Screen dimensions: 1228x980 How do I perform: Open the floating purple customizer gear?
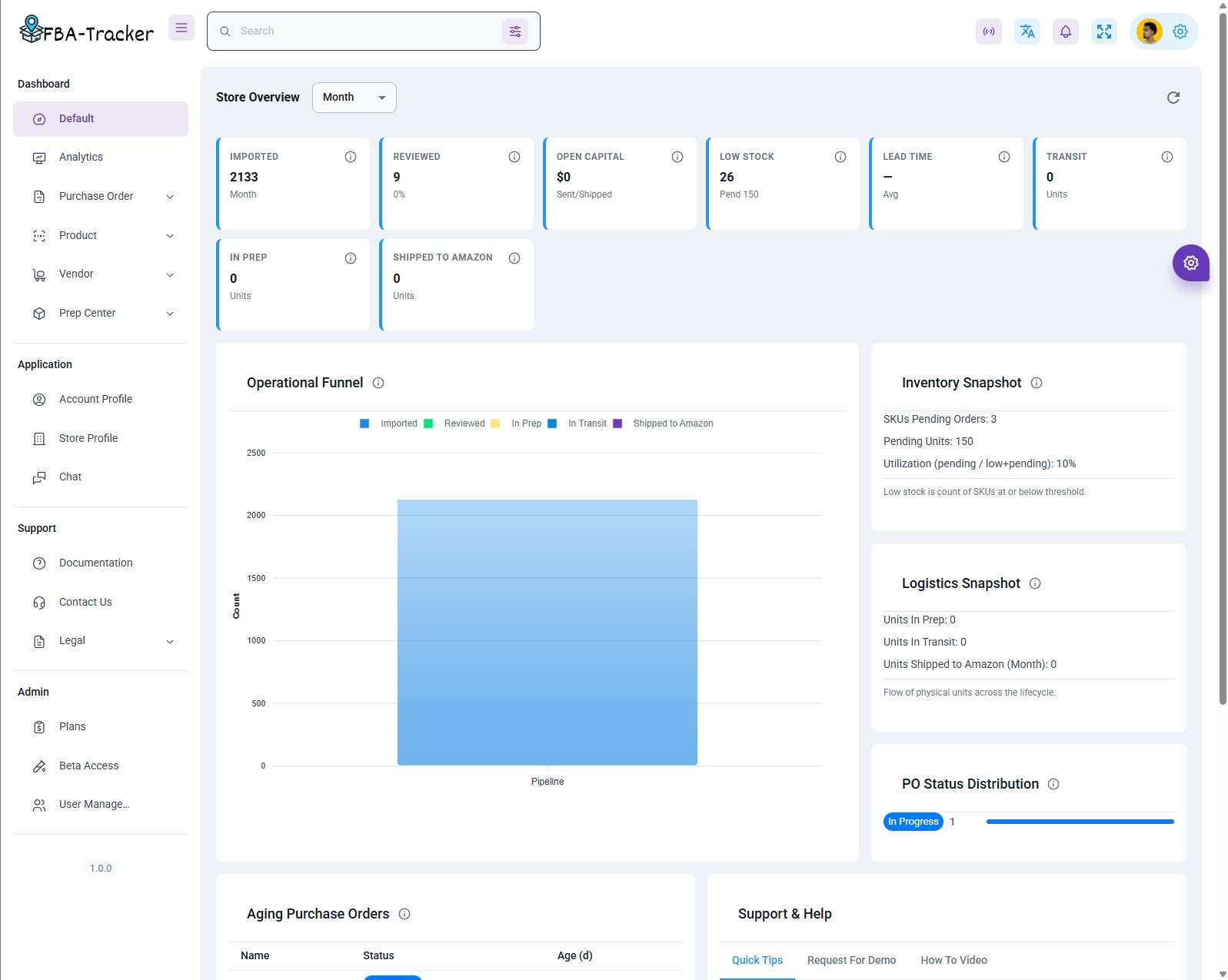(1191, 263)
